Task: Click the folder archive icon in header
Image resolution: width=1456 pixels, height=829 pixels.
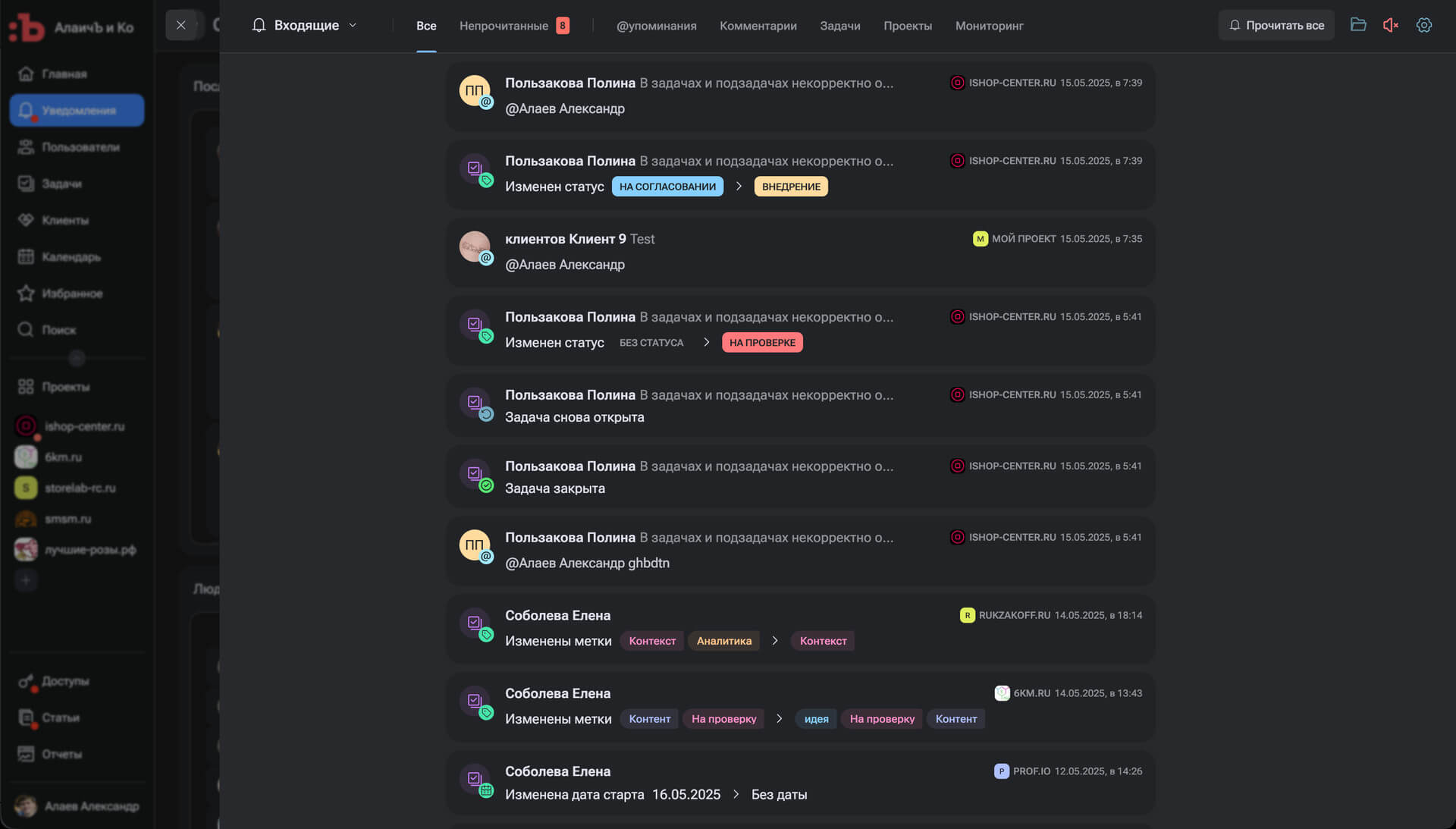Action: pos(1358,25)
